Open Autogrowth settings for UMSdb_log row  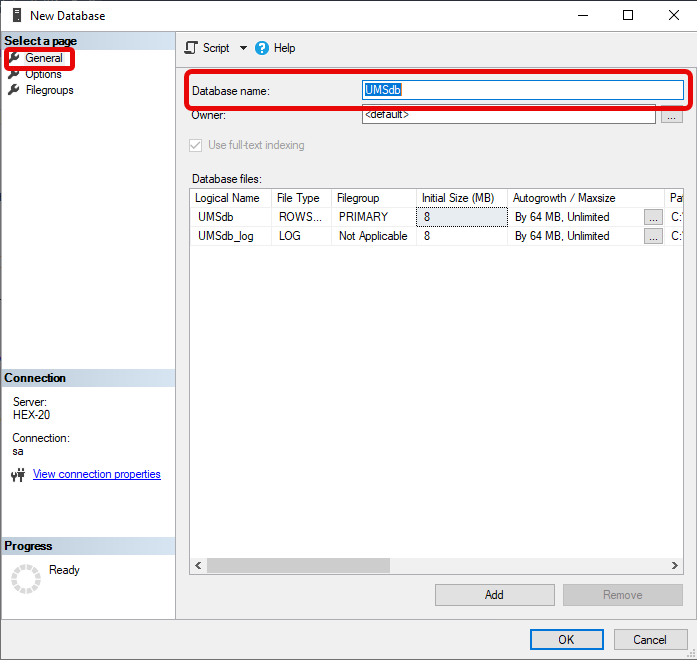coord(653,236)
